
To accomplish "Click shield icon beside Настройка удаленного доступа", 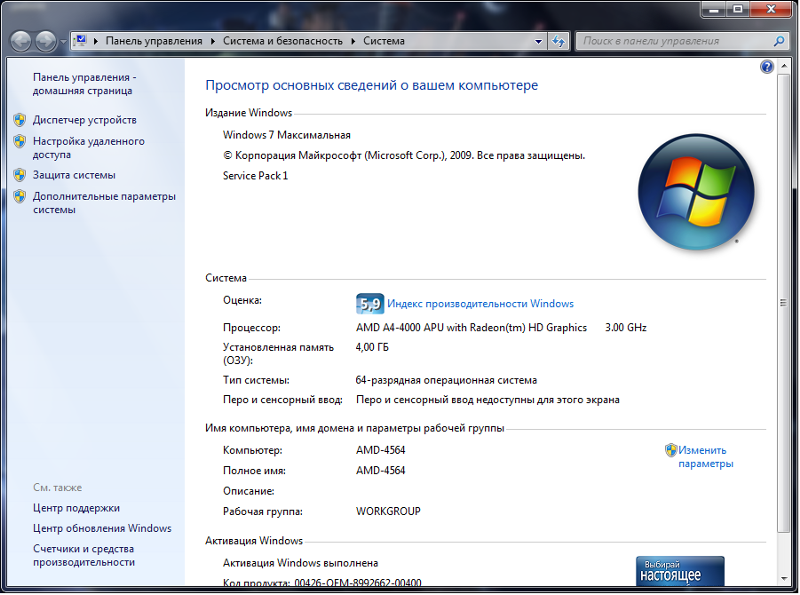I will (19, 141).
